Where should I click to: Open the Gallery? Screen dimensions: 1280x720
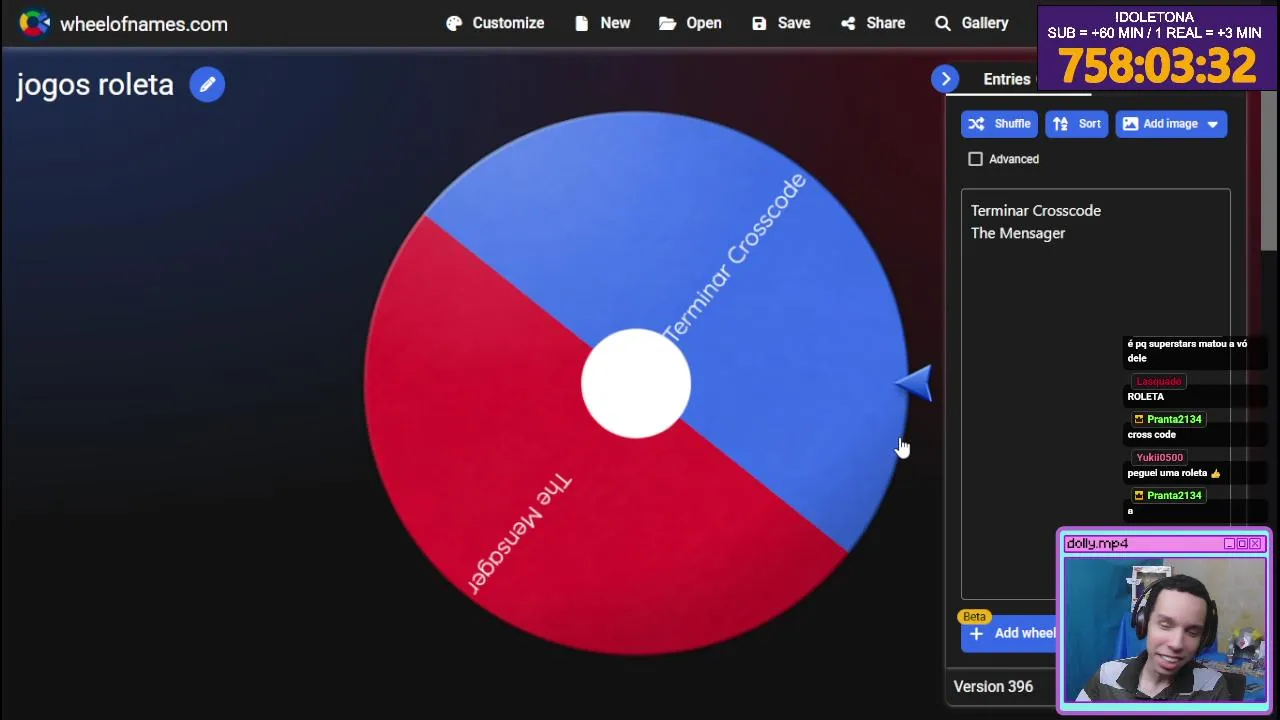(972, 23)
